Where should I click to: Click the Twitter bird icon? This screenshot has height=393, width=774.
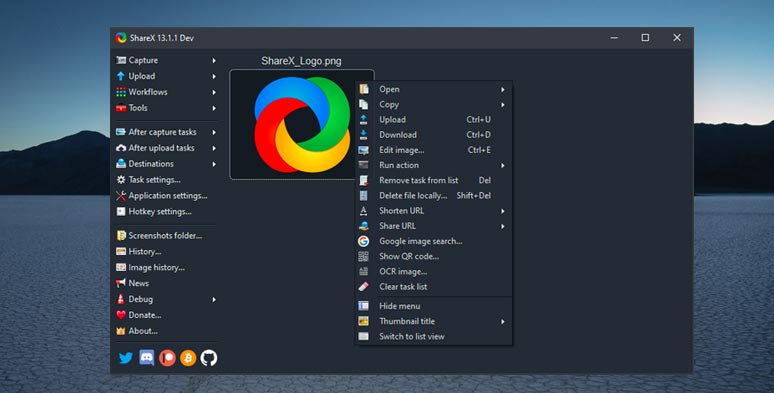(x=126, y=358)
